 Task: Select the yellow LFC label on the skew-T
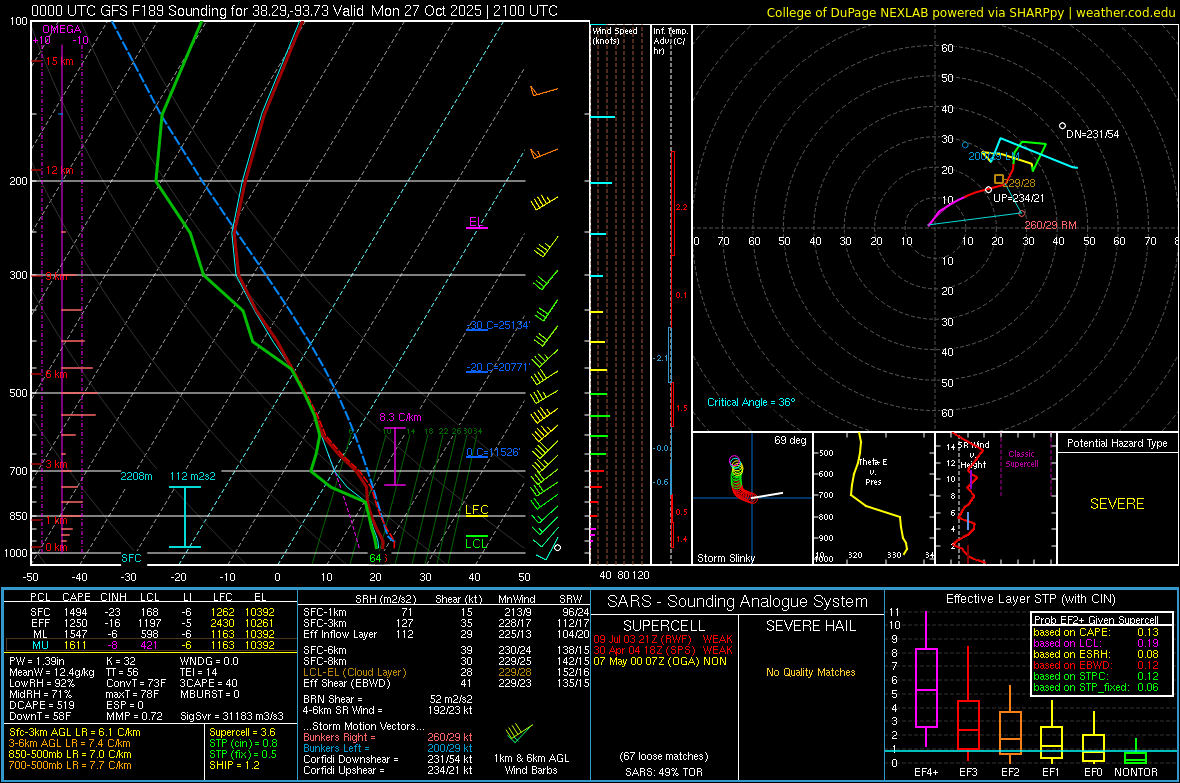click(x=476, y=510)
